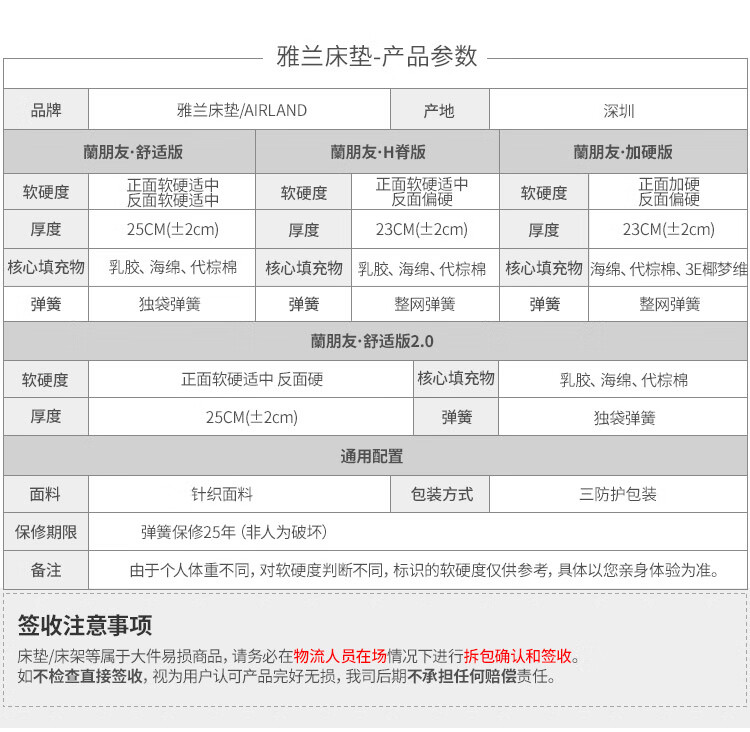Click the title 雅兰床垫-产品参数
The image size is (750, 732).
point(377,56)
